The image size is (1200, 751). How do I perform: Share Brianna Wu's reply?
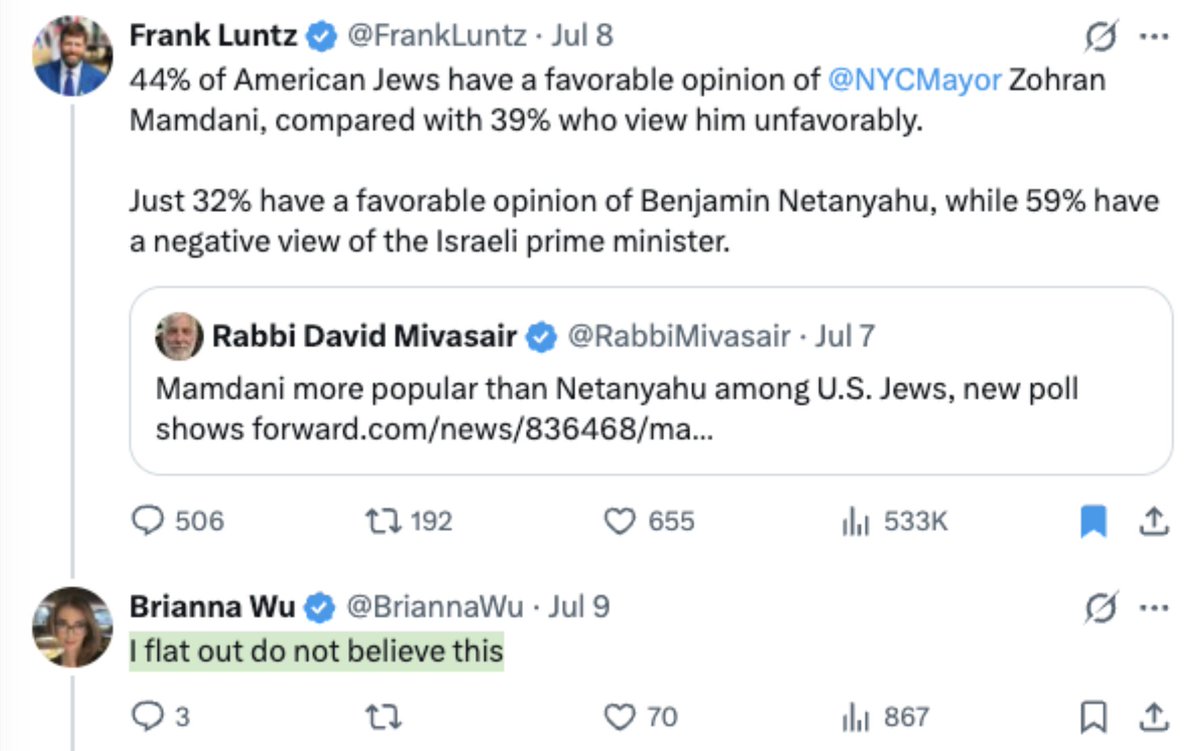coord(1152,716)
